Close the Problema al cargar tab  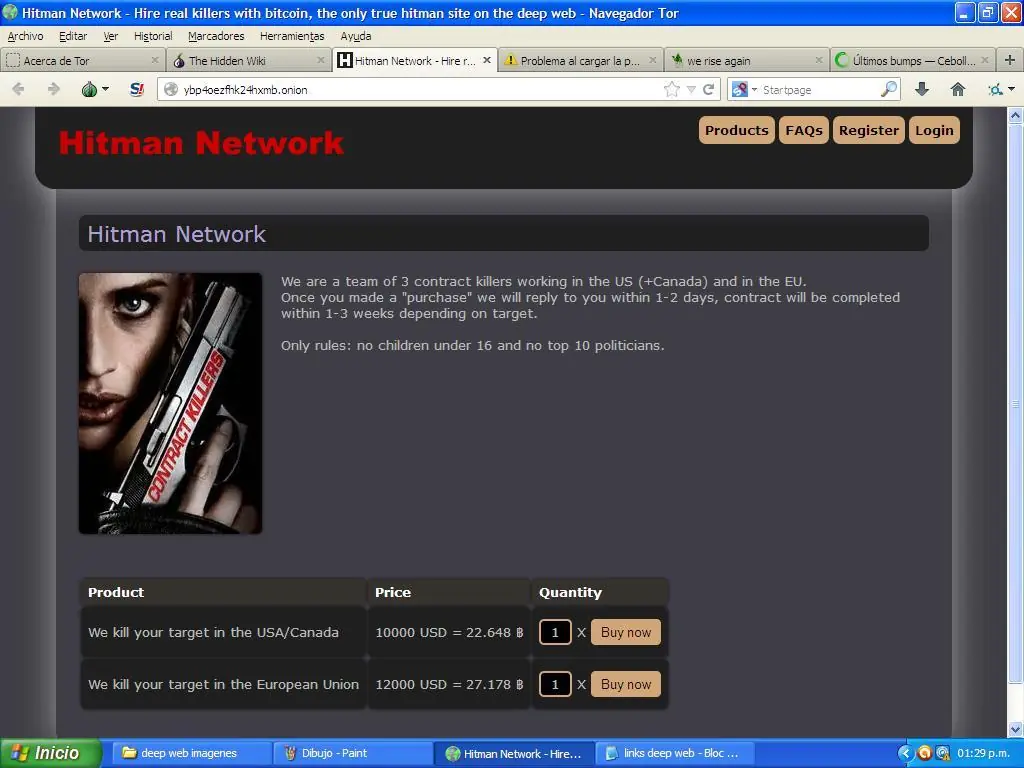click(652, 60)
